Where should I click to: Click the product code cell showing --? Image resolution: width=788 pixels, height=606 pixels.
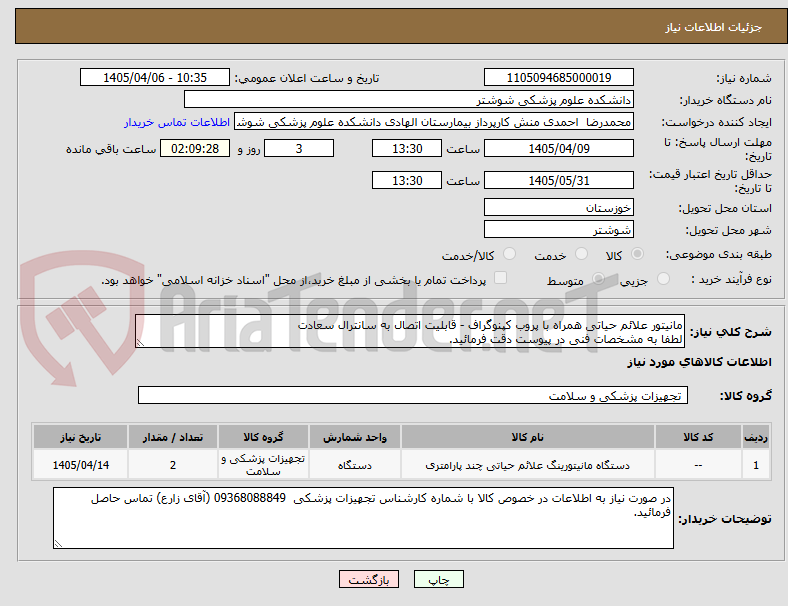[698, 465]
